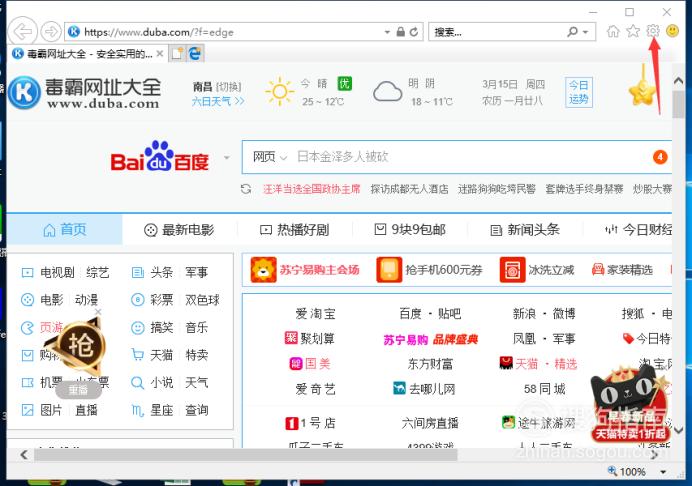Click the 今日运势 button

[579, 92]
